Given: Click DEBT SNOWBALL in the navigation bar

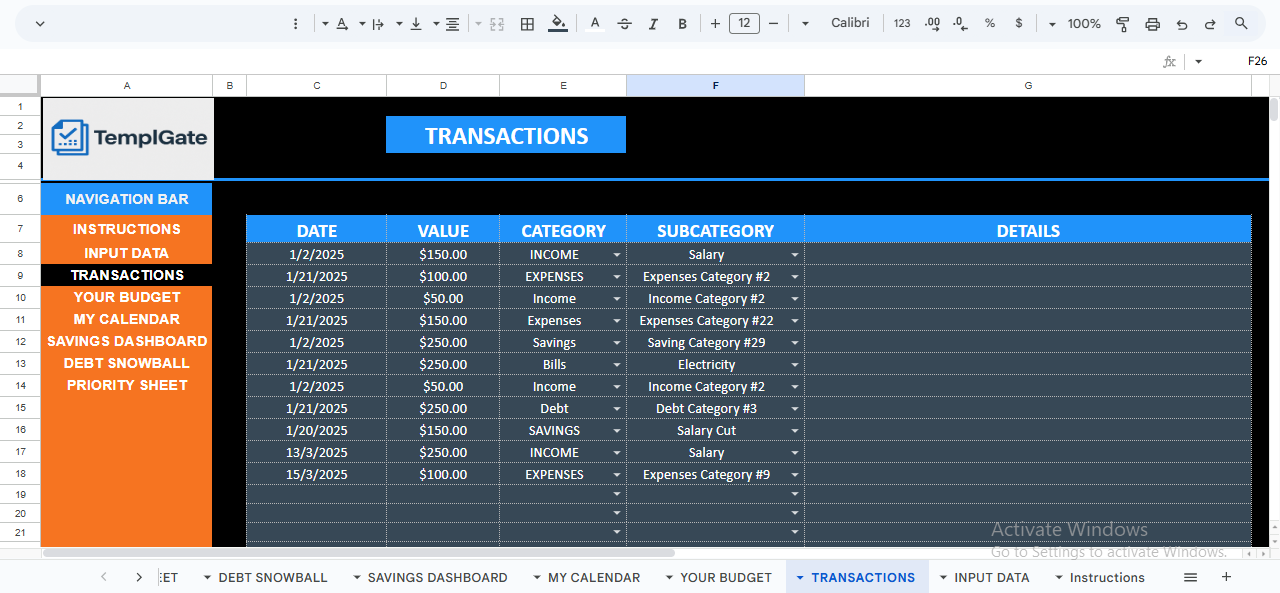Looking at the screenshot, I should pos(127,363).
